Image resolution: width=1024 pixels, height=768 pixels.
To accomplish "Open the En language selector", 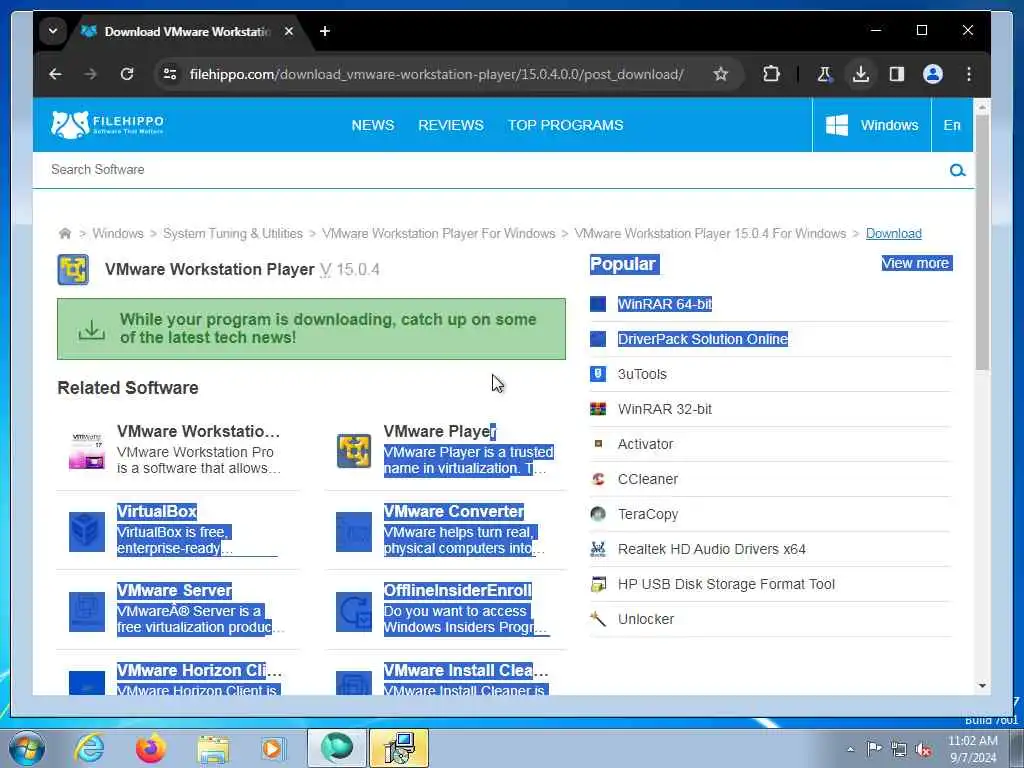I will coord(952,125).
